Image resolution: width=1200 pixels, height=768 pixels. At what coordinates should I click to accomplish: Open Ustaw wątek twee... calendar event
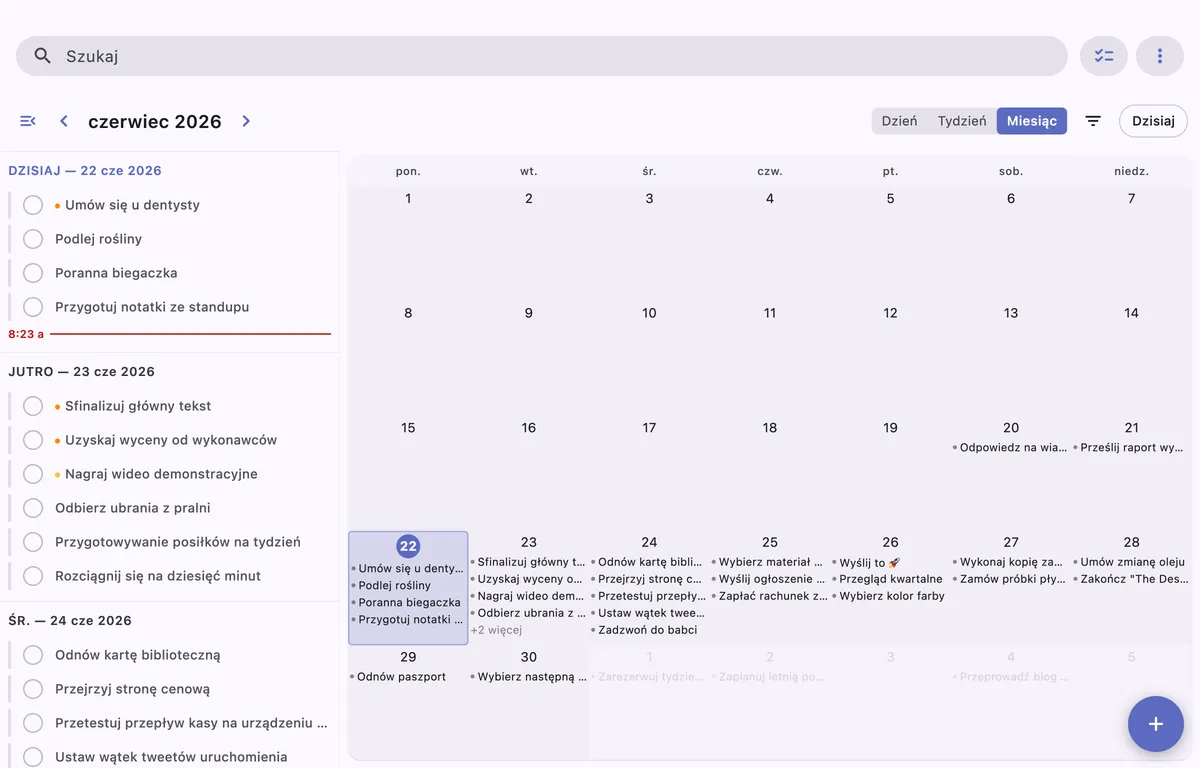pyautogui.click(x=649, y=613)
